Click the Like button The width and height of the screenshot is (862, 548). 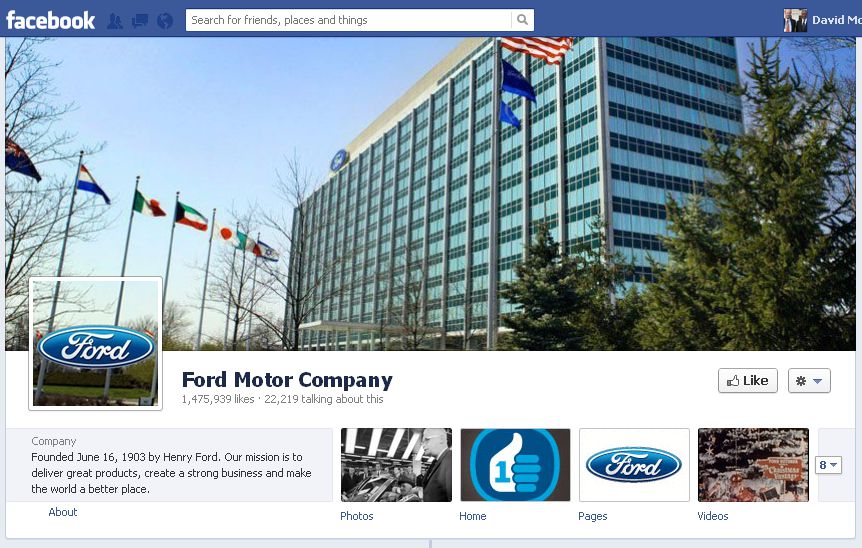pos(748,380)
